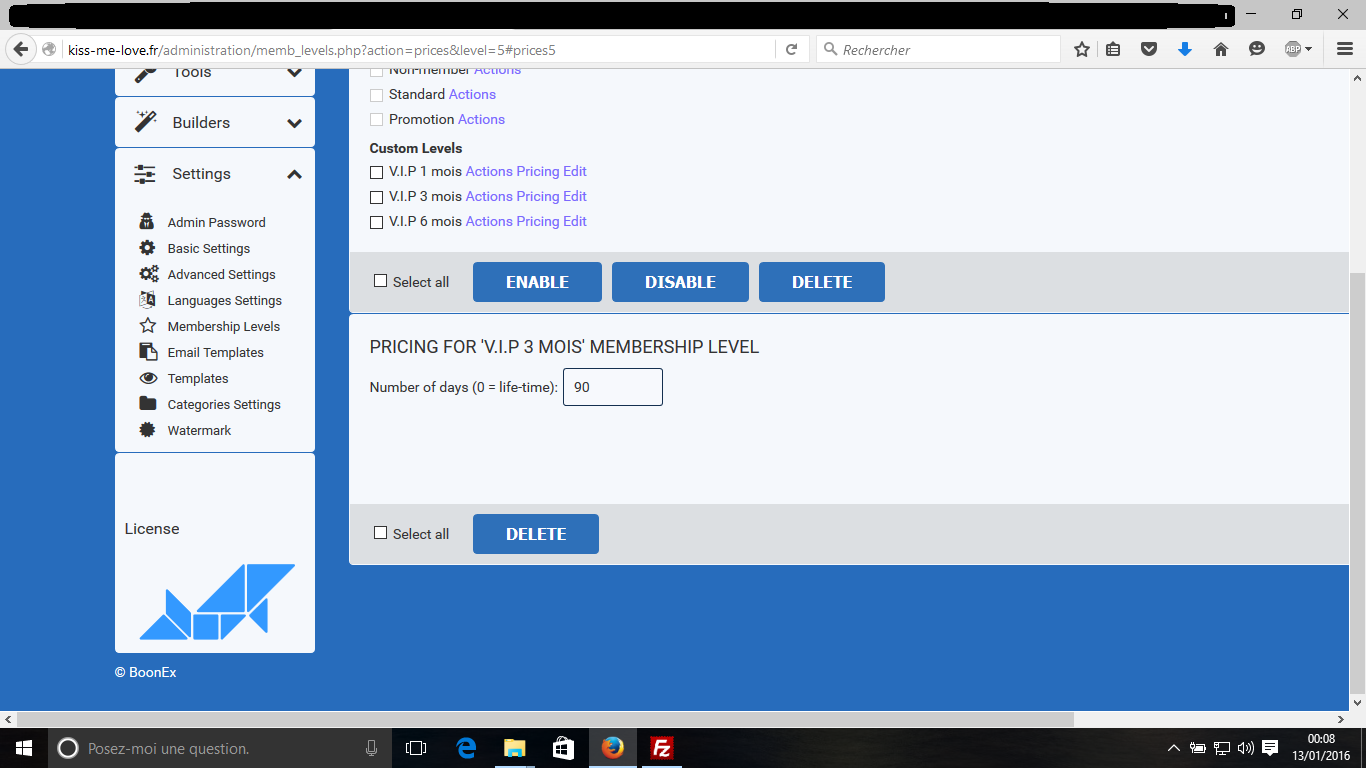Open the Adblock Plus ABP icon
This screenshot has height=768, width=1366.
(x=1293, y=49)
